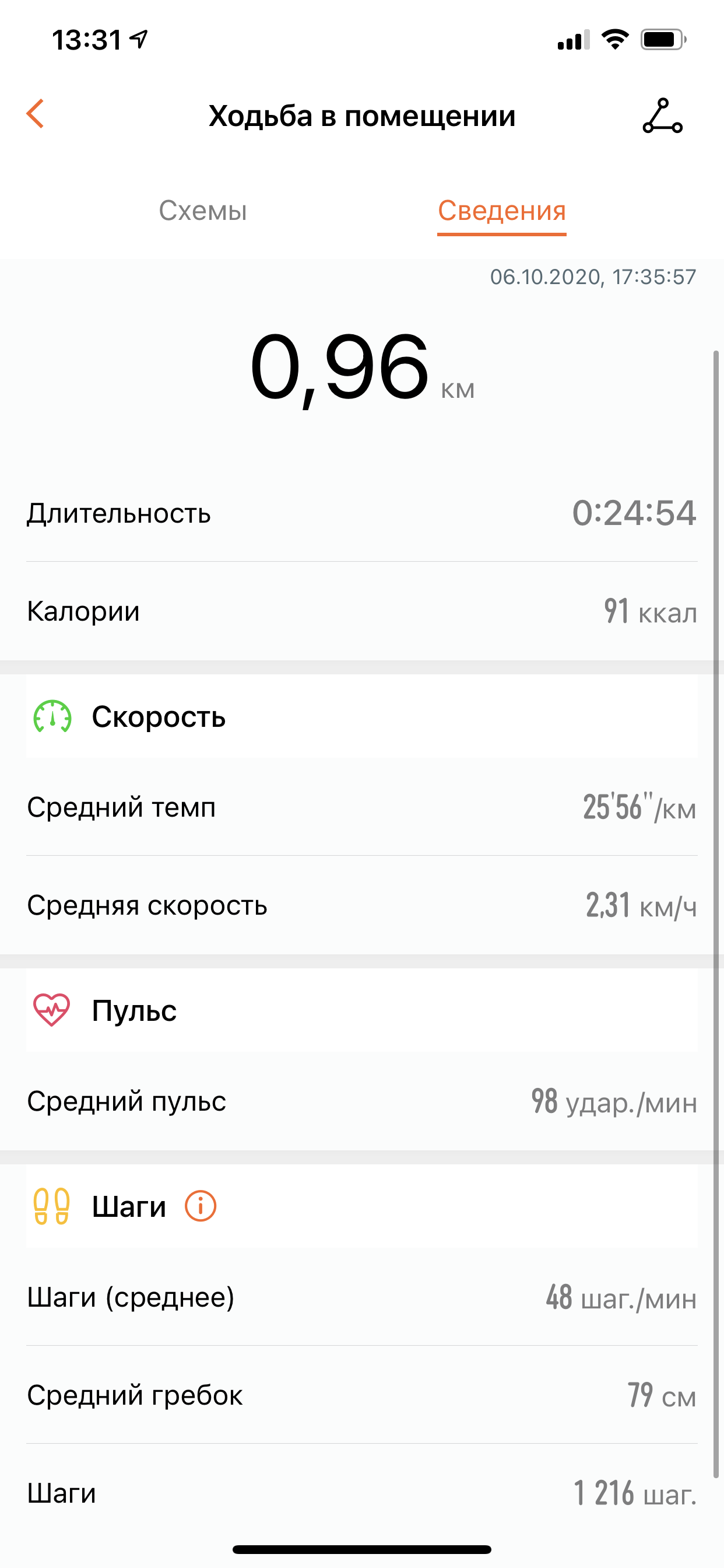Image resolution: width=724 pixels, height=1568 pixels.
Task: Tap the Калории 91 ккал row
Action: pyautogui.click(x=362, y=611)
